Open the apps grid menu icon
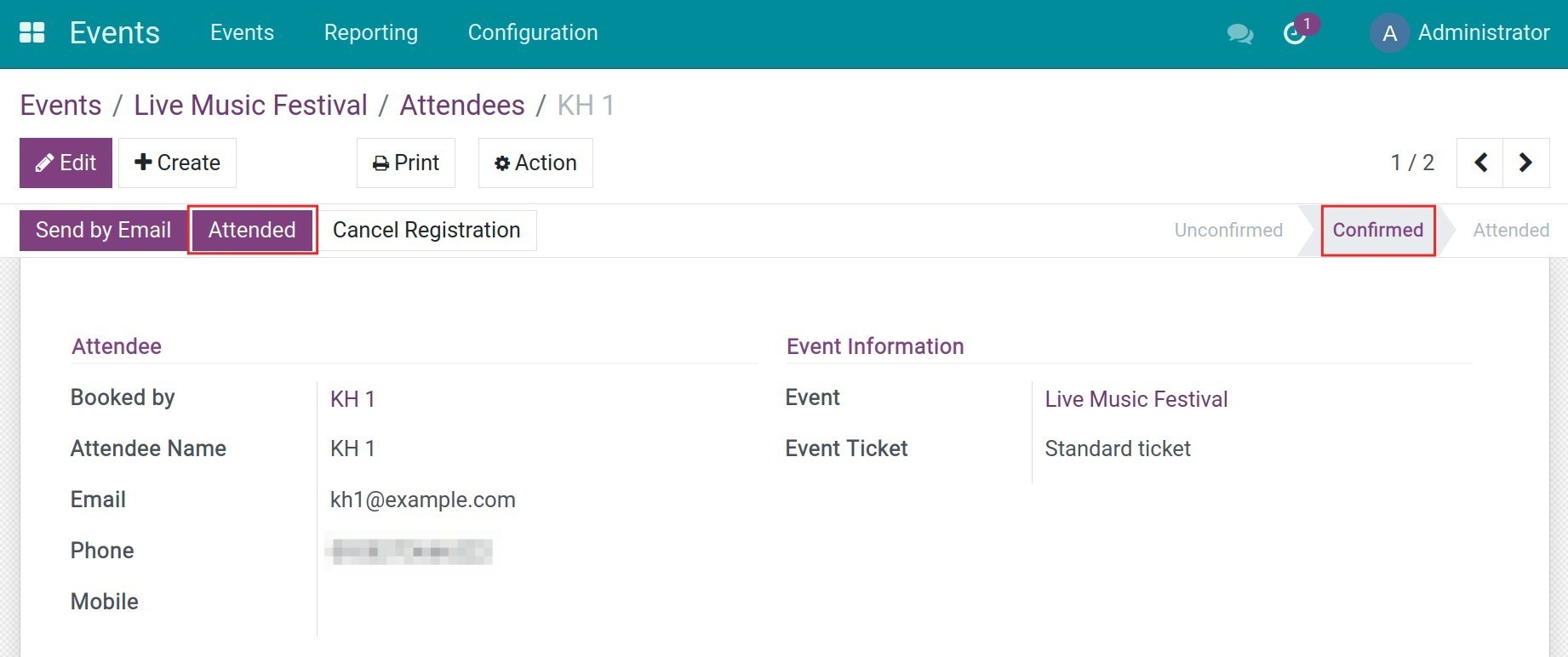Image resolution: width=1568 pixels, height=657 pixels. tap(32, 33)
